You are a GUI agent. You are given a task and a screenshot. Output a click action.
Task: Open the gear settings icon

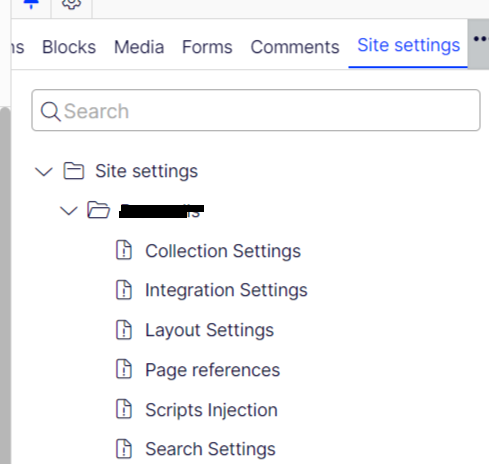click(71, 4)
